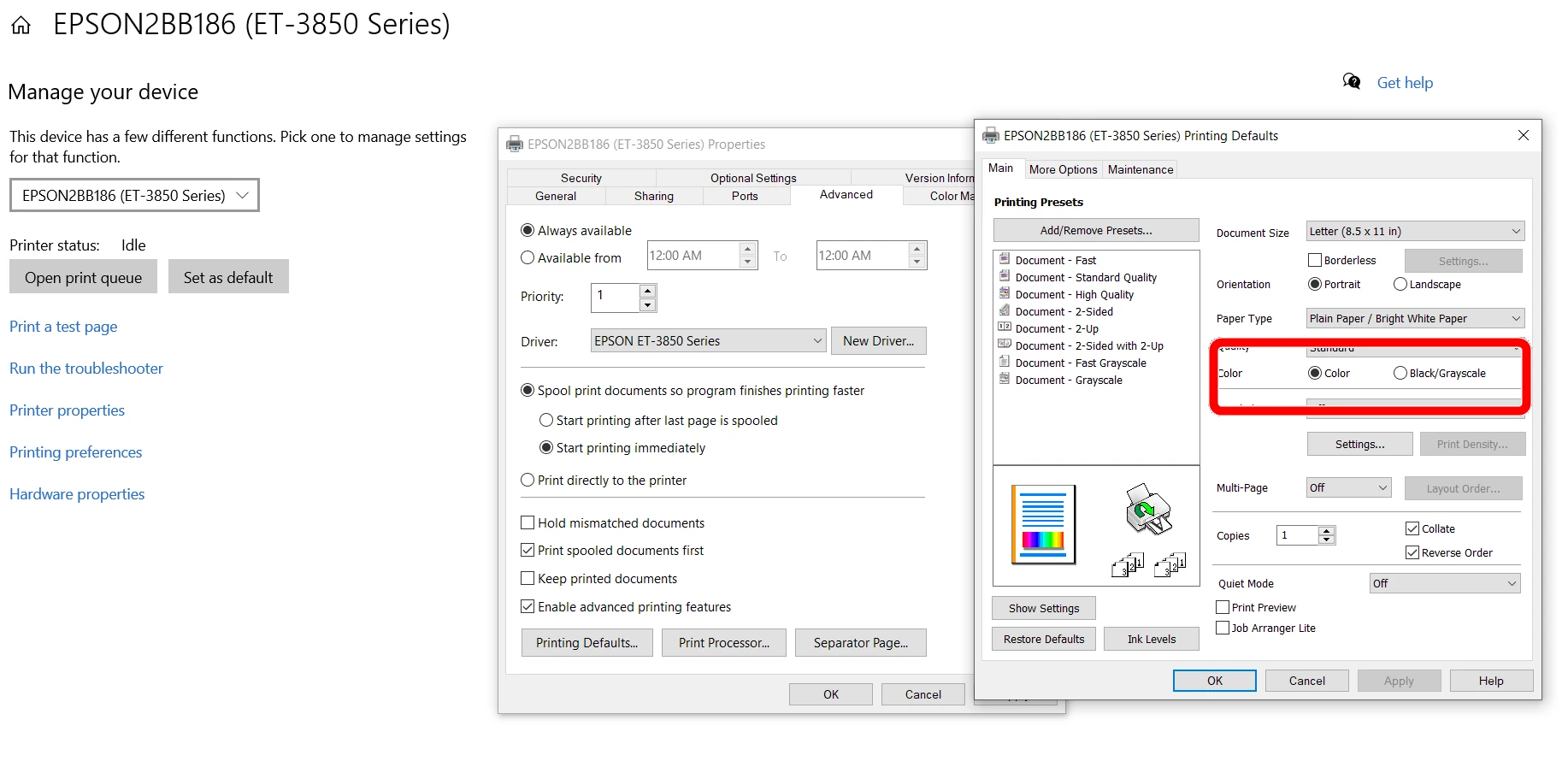Image resolution: width=1568 pixels, height=773 pixels.
Task: Click Restore Defaults button
Action: click(x=1044, y=639)
